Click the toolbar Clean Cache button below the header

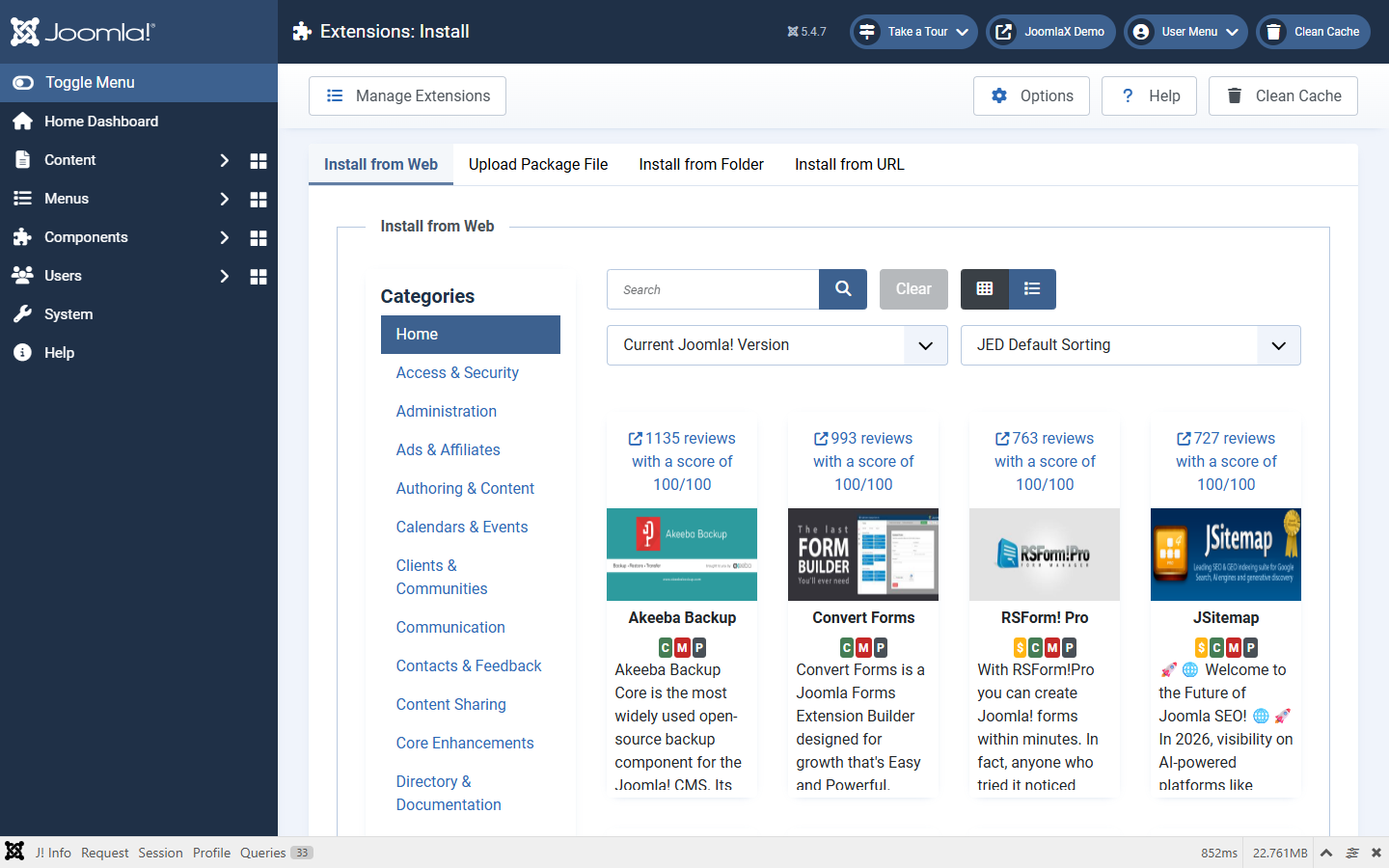pyautogui.click(x=1283, y=96)
